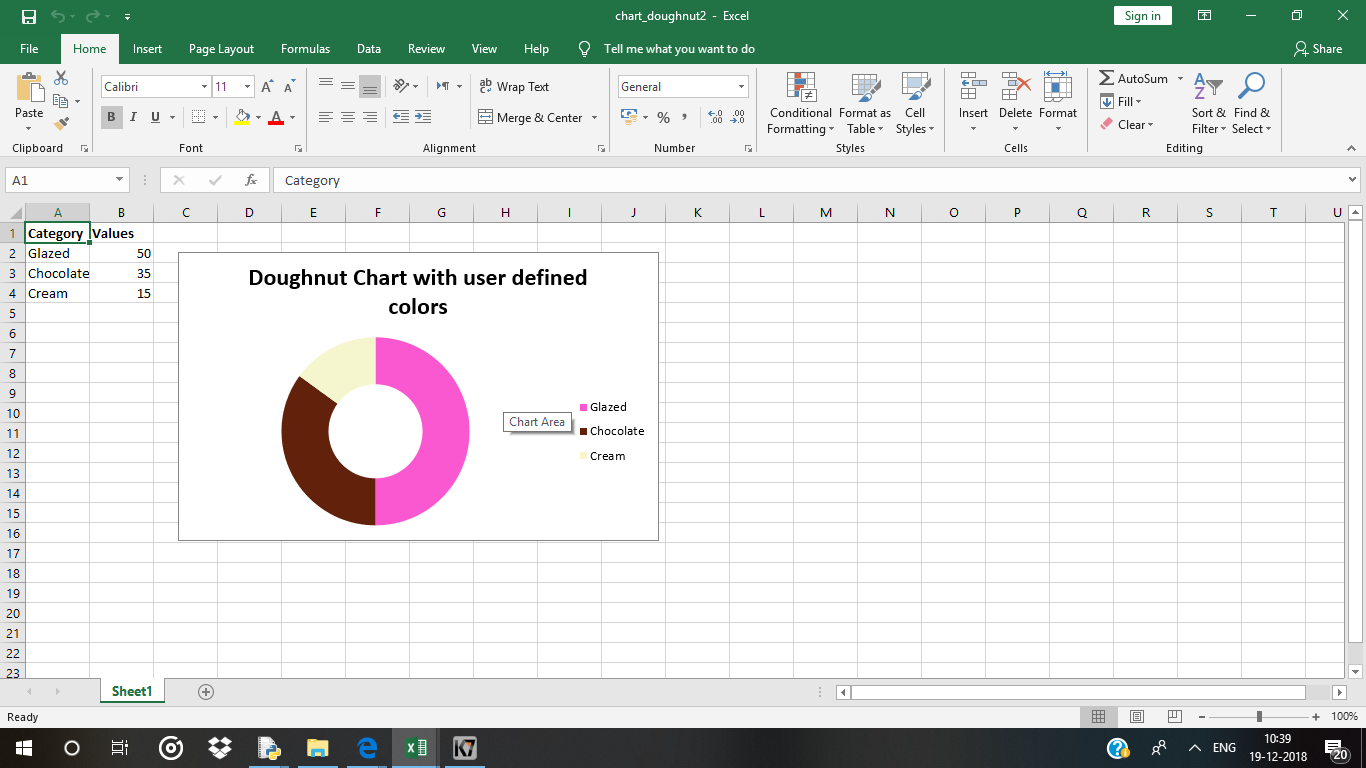Expand the Calibri font name dropdown
The height and width of the screenshot is (768, 1366).
tap(204, 87)
